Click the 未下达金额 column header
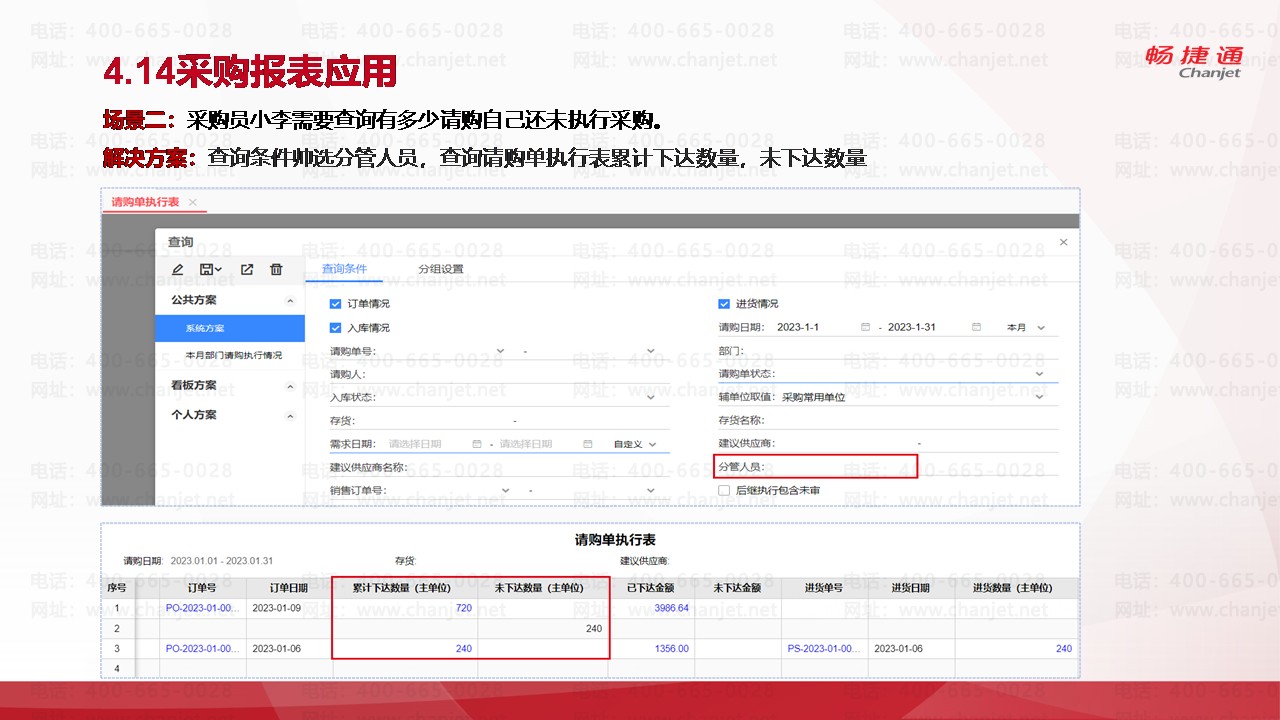Screen dimensions: 1280x720 tap(738, 588)
